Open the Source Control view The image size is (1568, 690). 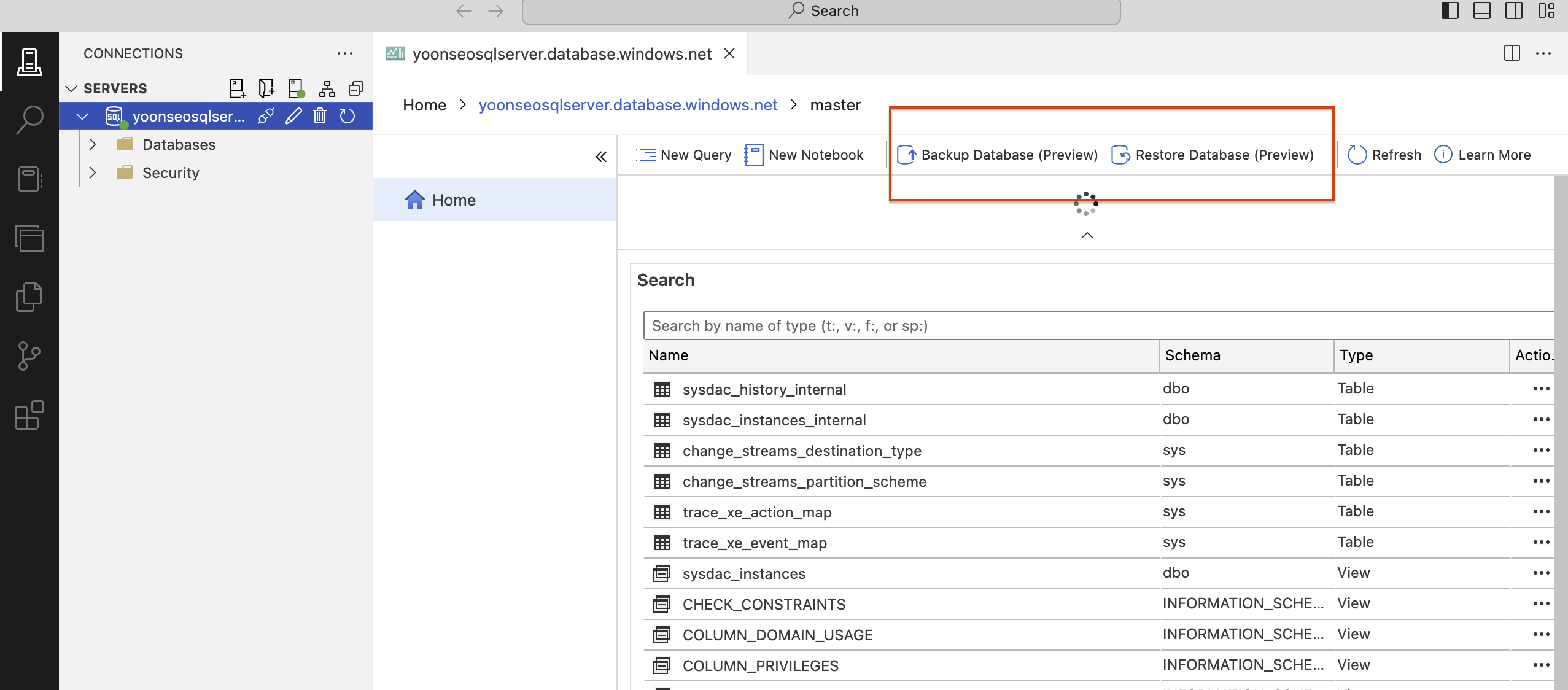(x=29, y=356)
